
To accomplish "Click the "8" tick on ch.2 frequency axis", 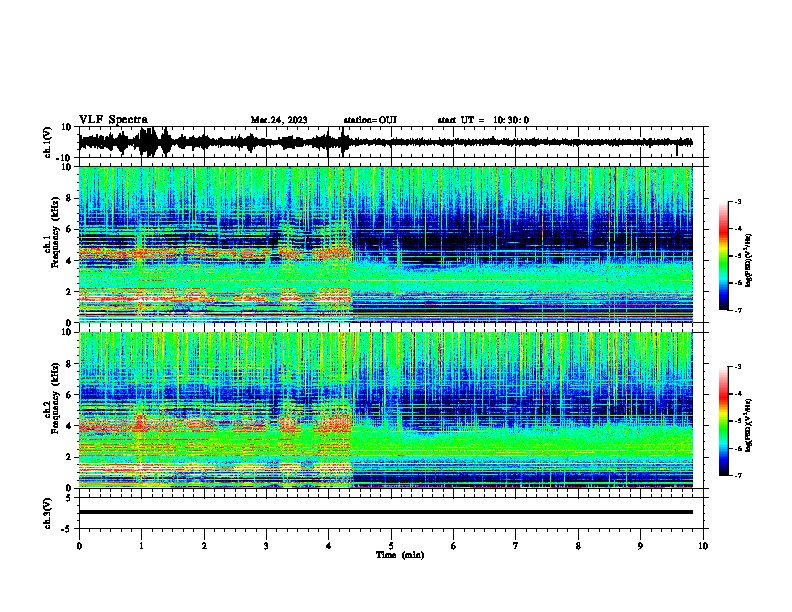I will (x=70, y=364).
